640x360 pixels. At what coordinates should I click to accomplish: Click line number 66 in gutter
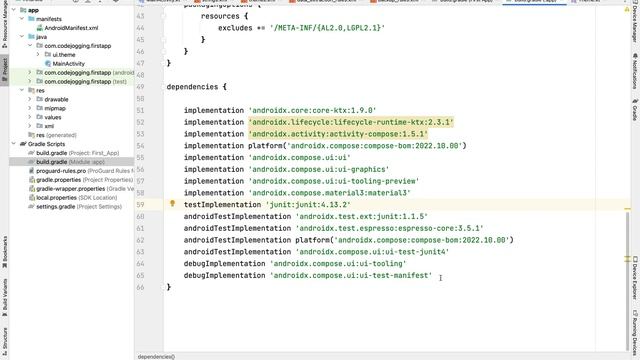click(x=140, y=287)
